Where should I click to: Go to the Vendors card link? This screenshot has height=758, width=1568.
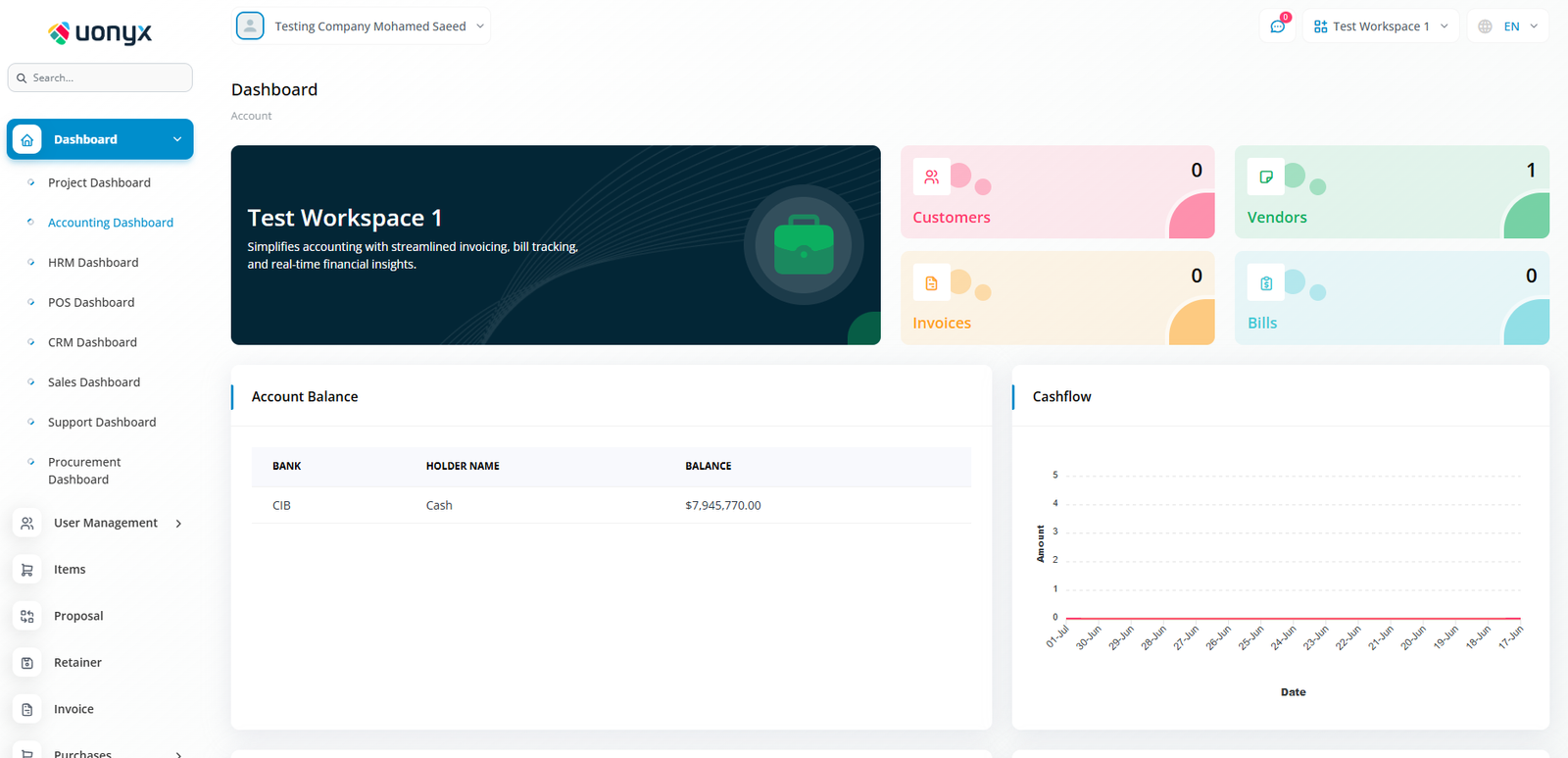1277,218
